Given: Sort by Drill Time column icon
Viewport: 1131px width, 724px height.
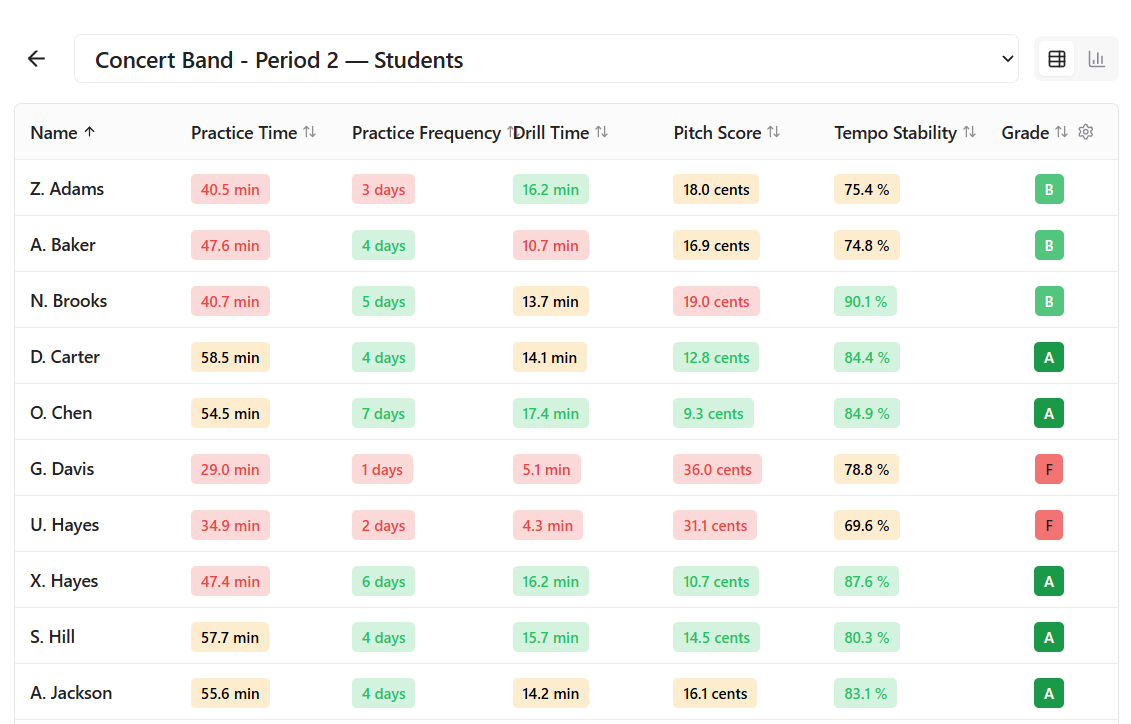Looking at the screenshot, I should [x=601, y=132].
